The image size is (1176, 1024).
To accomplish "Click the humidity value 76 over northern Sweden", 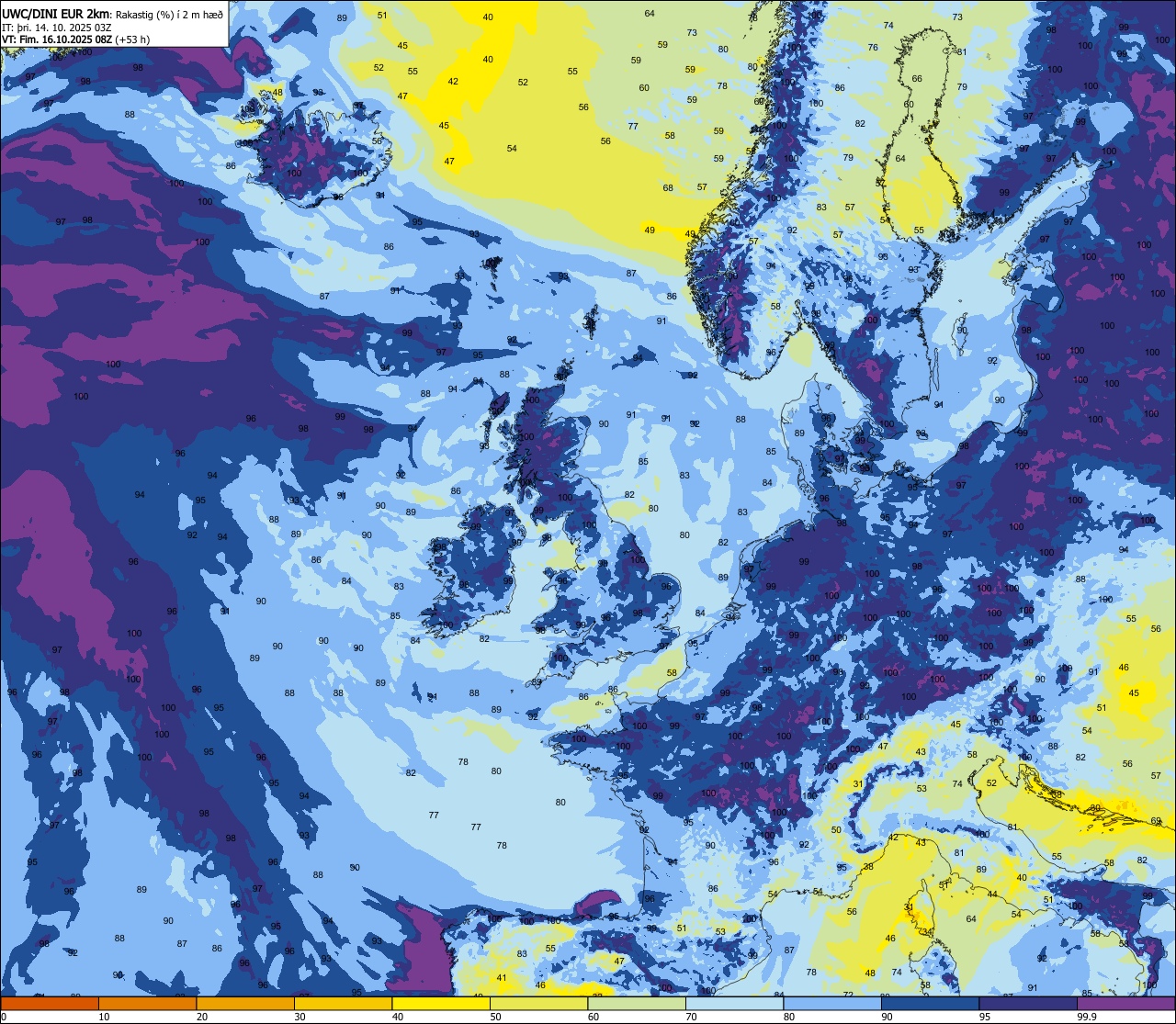I will click(x=873, y=48).
